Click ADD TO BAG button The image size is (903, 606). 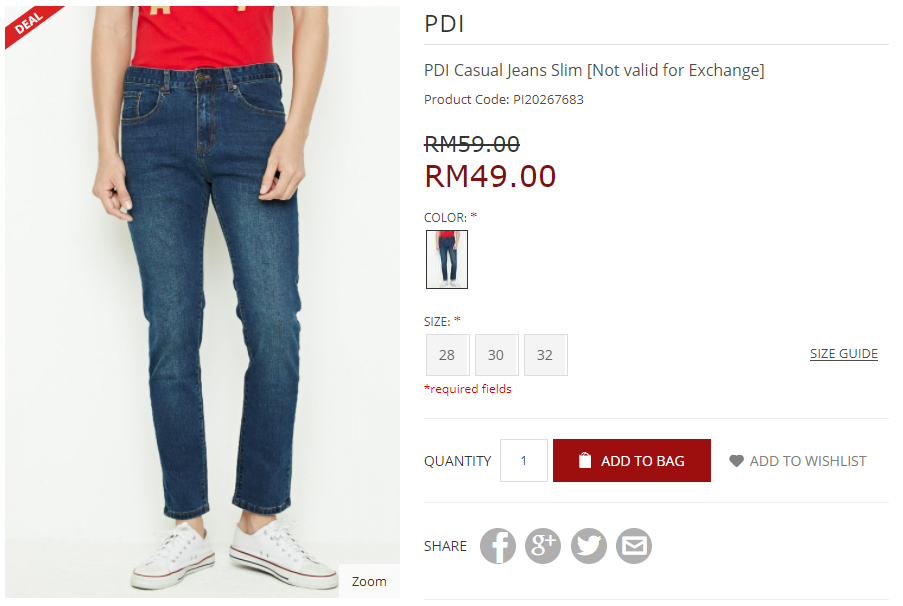coord(632,461)
